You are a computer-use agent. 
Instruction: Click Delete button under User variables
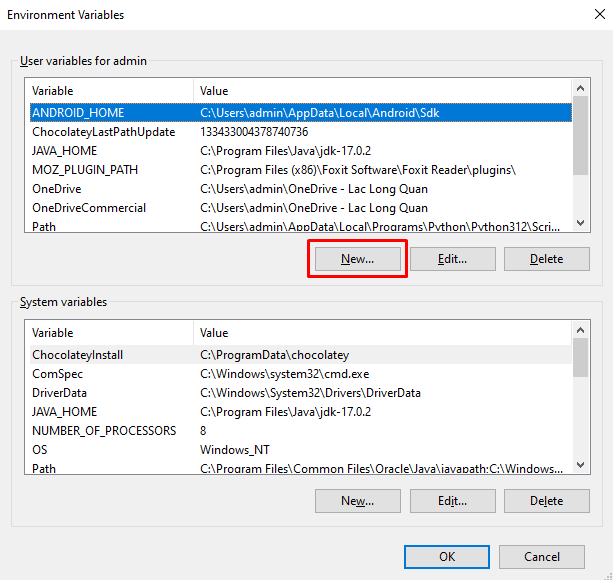click(547, 259)
